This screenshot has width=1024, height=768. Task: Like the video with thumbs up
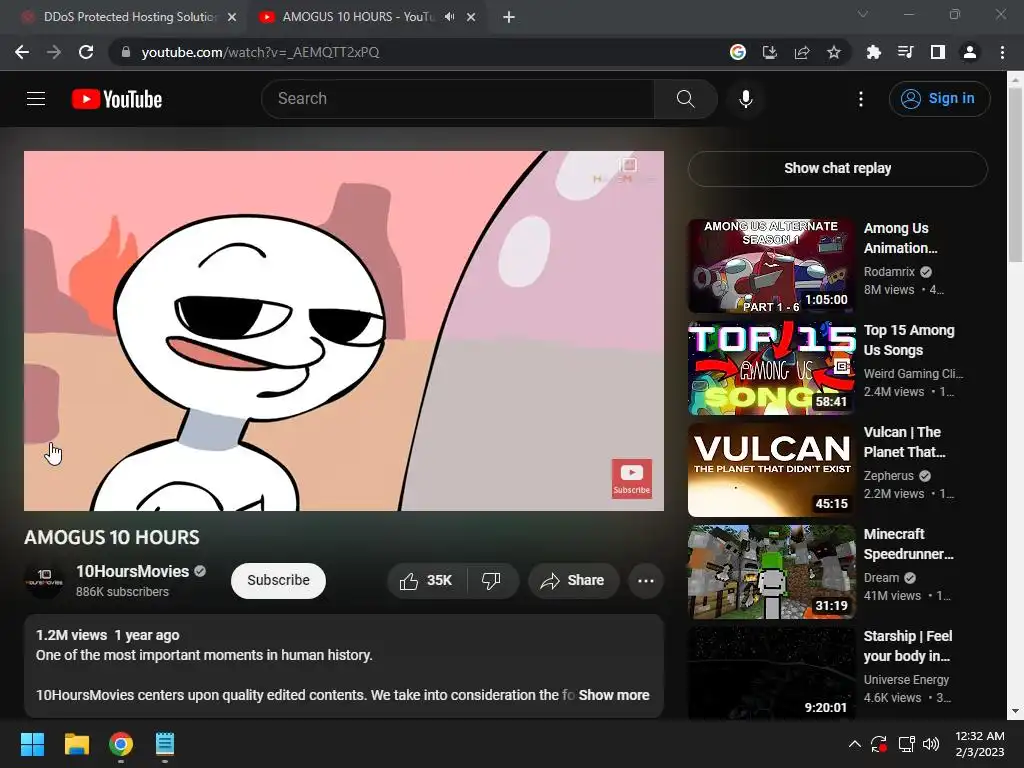tap(426, 581)
